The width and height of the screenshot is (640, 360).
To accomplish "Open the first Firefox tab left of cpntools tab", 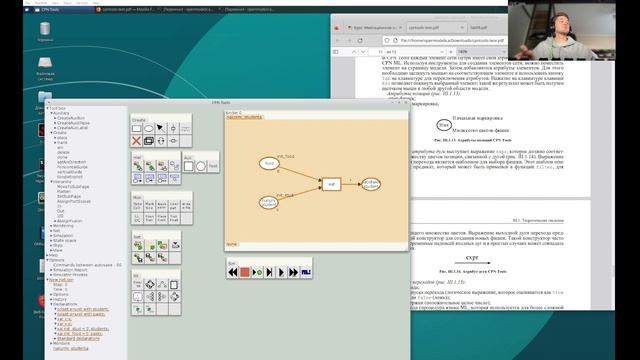I will coord(374,27).
